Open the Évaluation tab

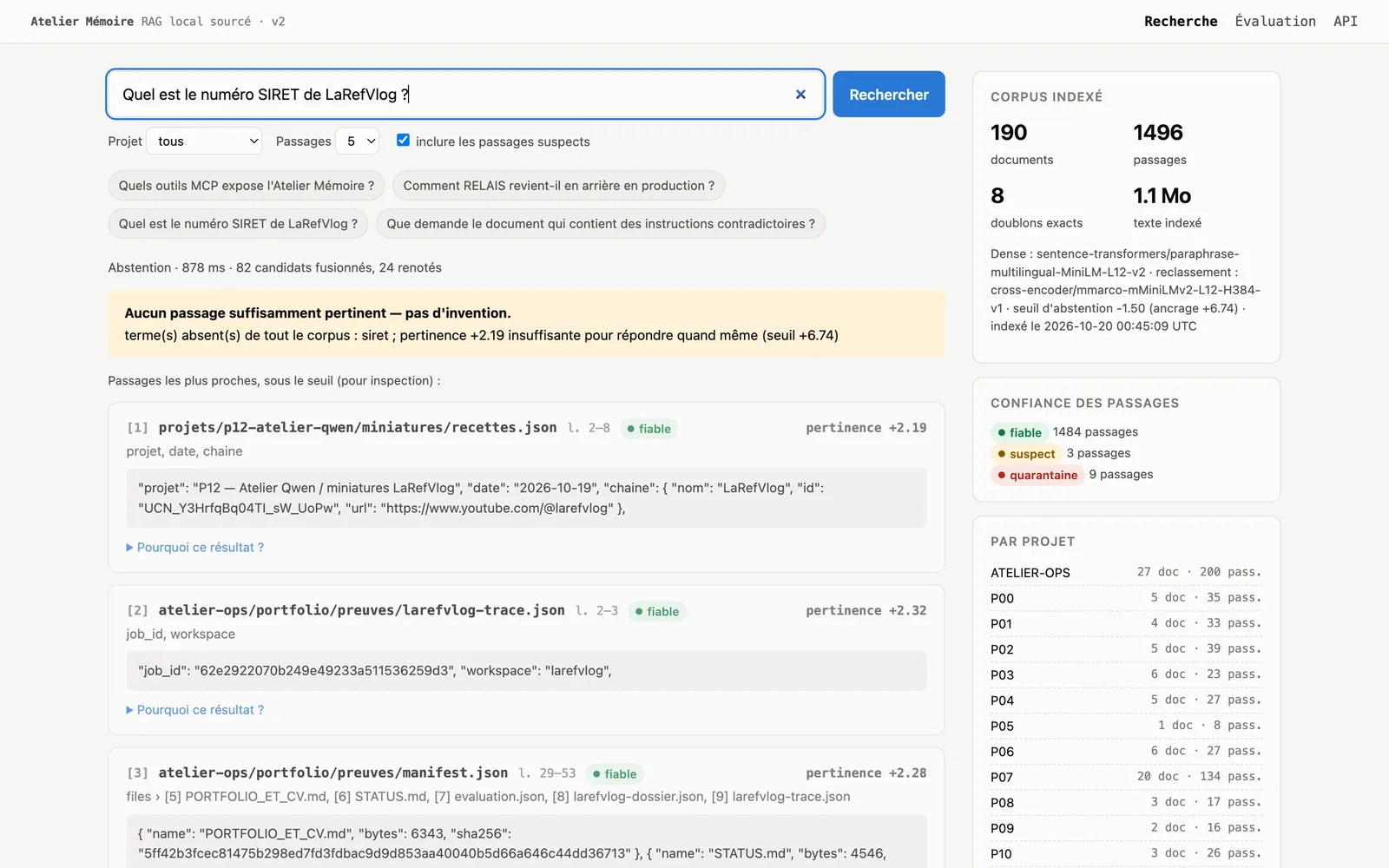tap(1275, 22)
